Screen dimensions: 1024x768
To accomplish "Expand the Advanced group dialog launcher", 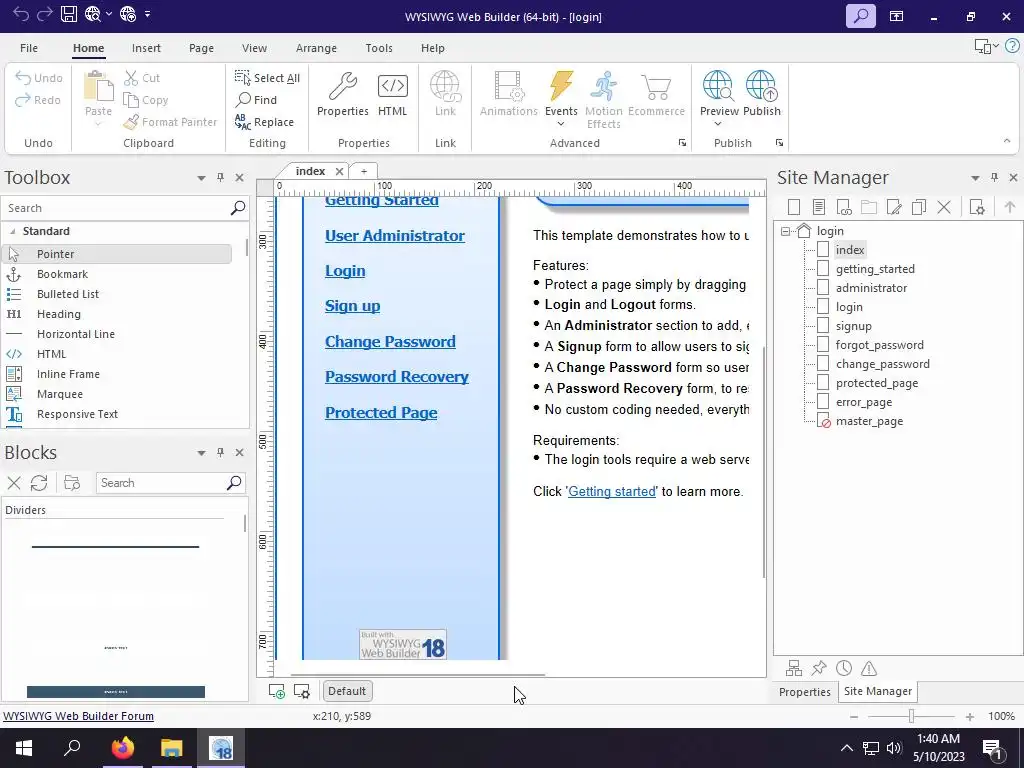I will [682, 142].
